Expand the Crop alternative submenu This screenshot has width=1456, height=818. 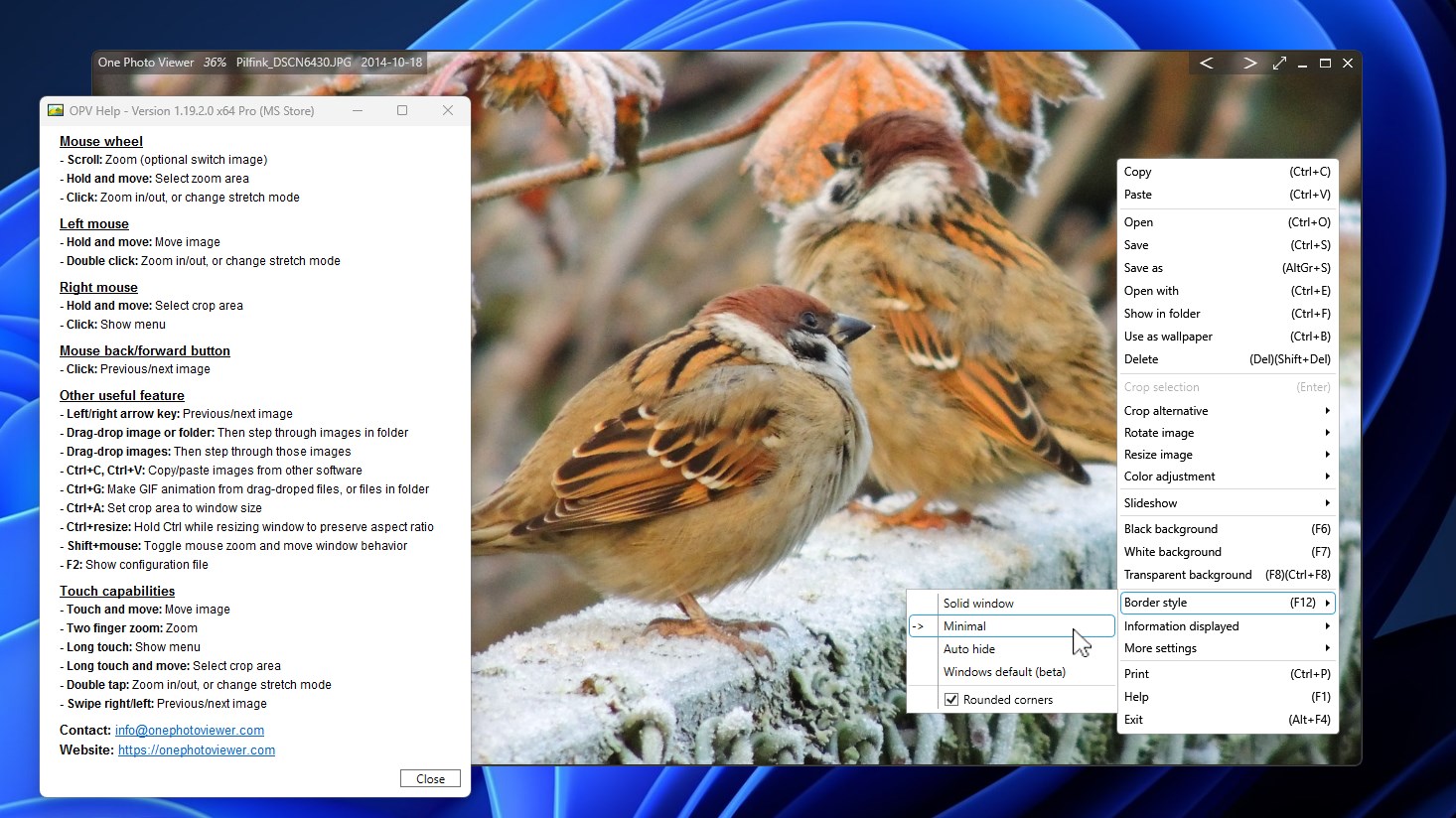(x=1166, y=410)
